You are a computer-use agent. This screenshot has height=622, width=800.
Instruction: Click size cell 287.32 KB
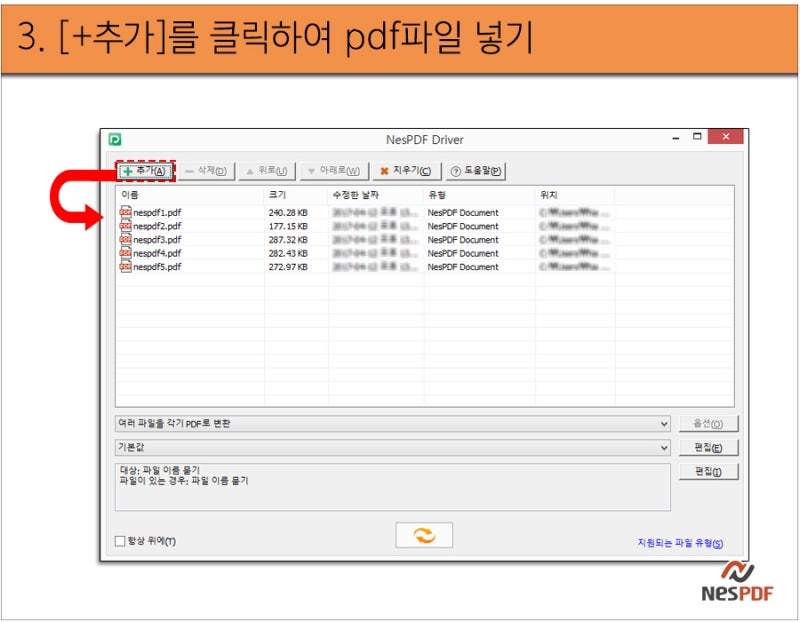tap(288, 240)
